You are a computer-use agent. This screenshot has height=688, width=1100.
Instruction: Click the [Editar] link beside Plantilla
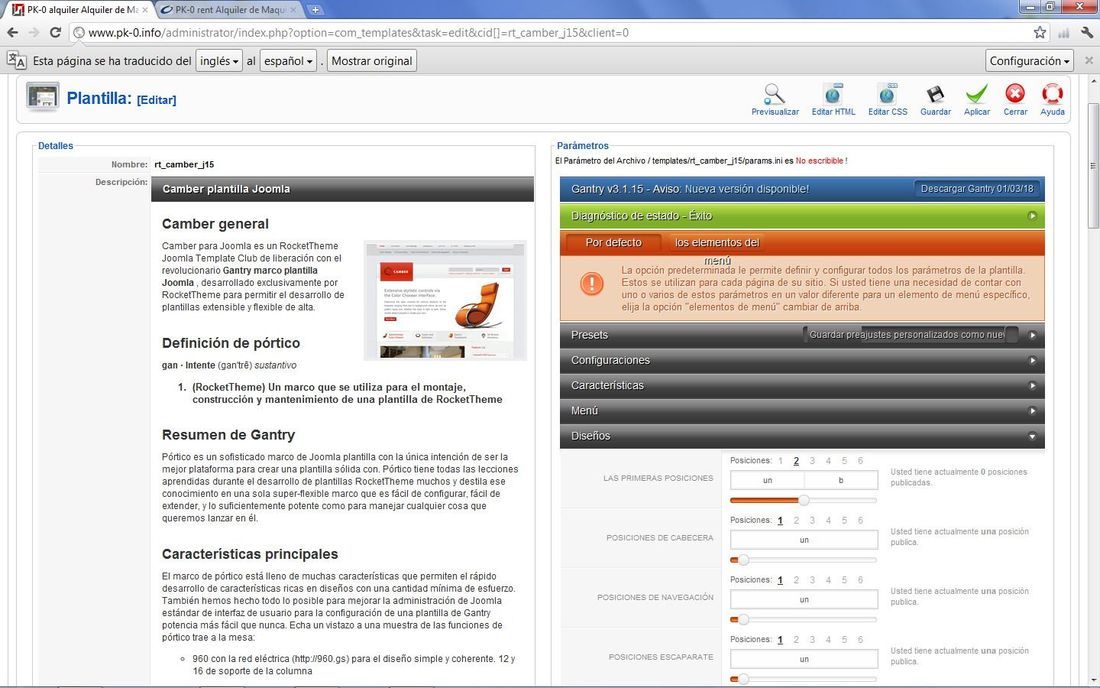[156, 100]
